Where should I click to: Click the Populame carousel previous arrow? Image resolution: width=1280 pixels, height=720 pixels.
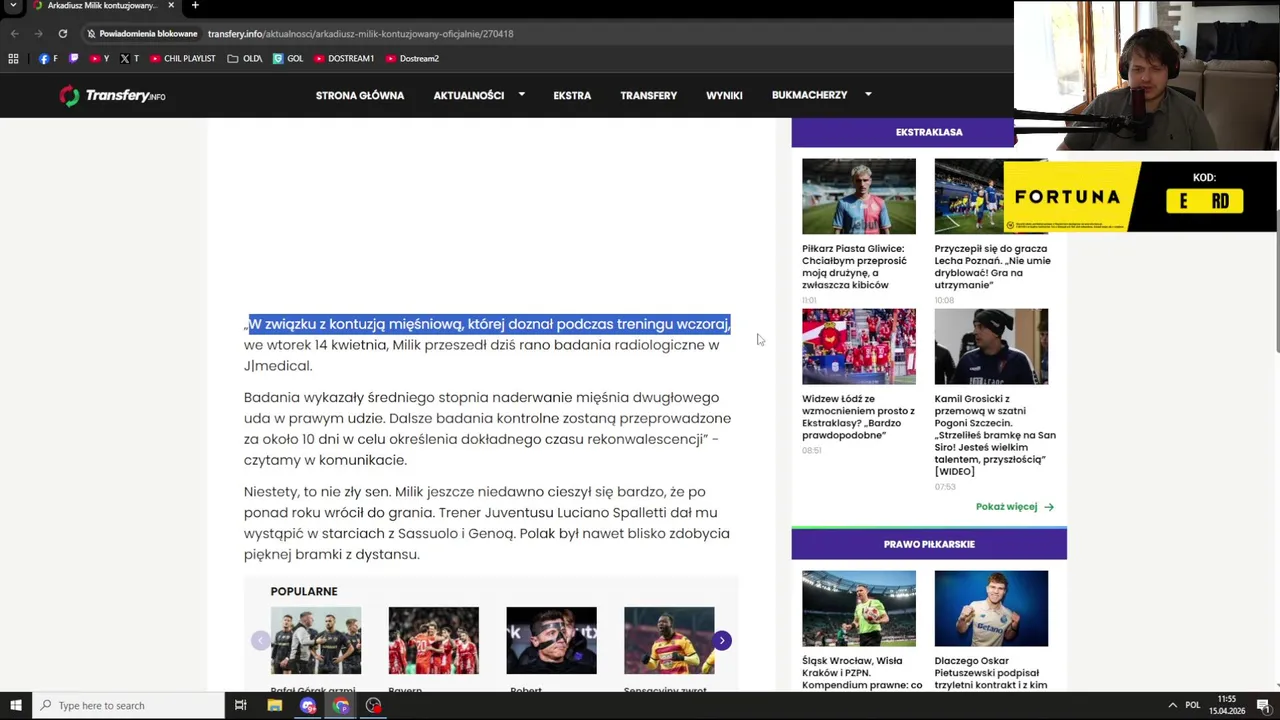click(x=260, y=640)
